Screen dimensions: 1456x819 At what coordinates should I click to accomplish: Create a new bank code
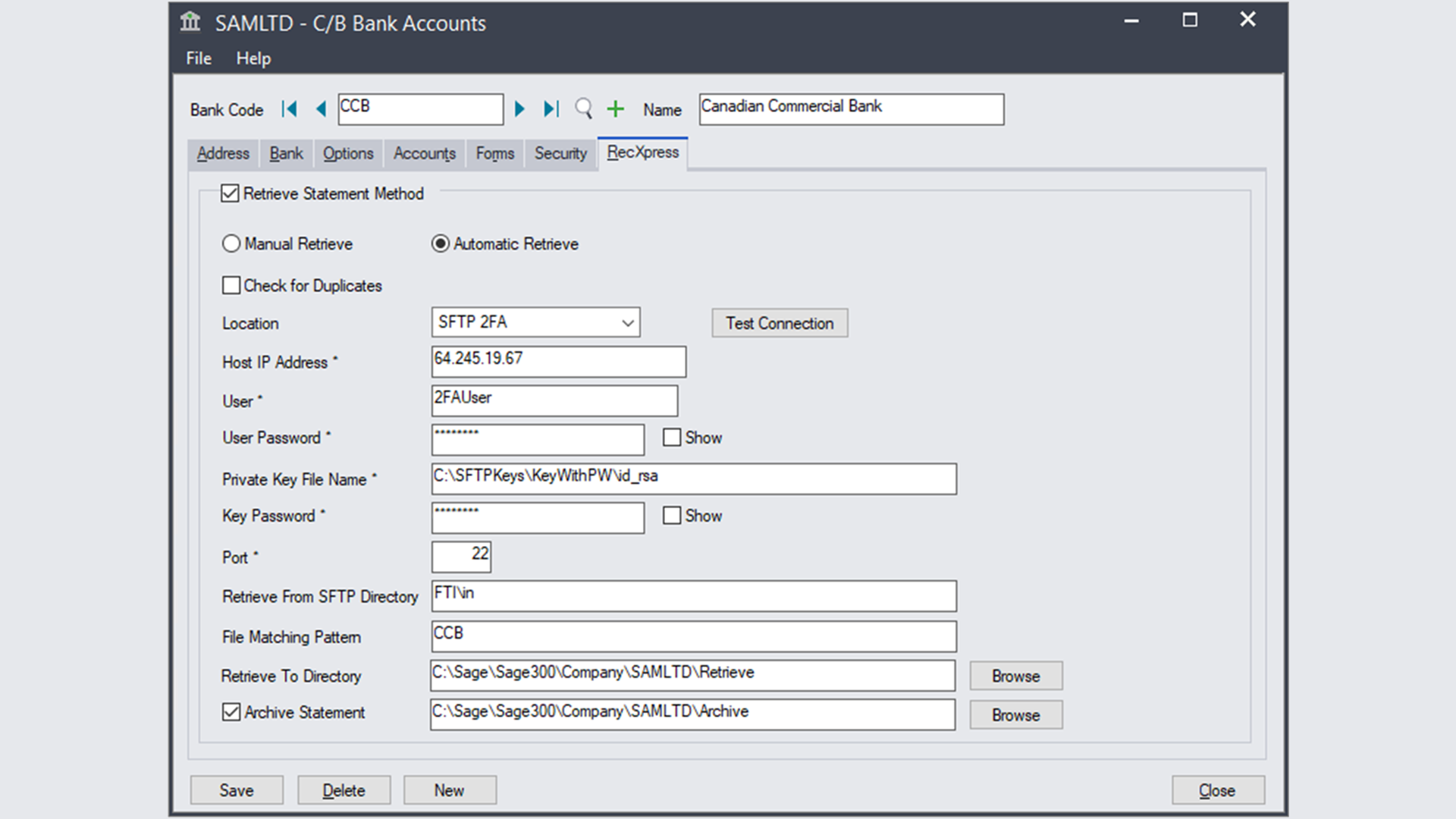615,109
